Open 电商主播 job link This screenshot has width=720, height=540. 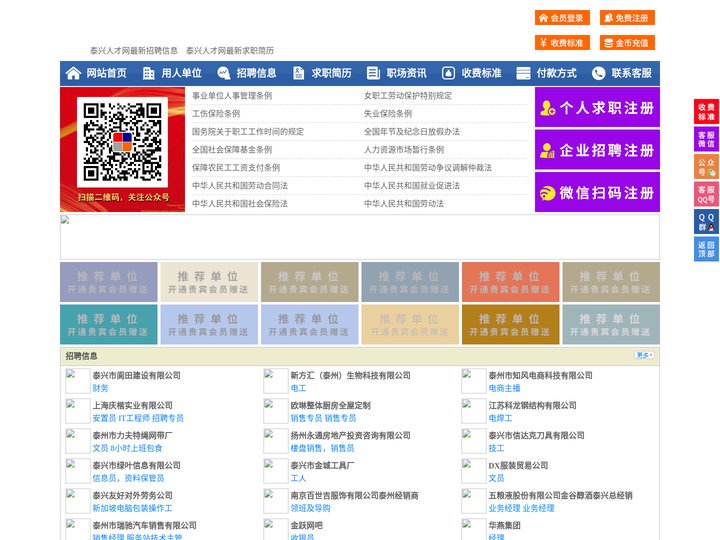pos(504,388)
